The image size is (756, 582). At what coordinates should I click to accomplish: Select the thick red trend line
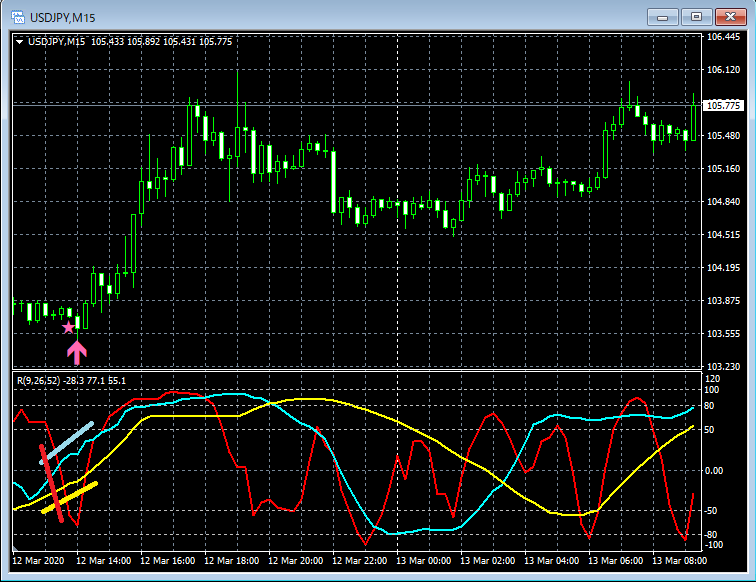coord(51,483)
